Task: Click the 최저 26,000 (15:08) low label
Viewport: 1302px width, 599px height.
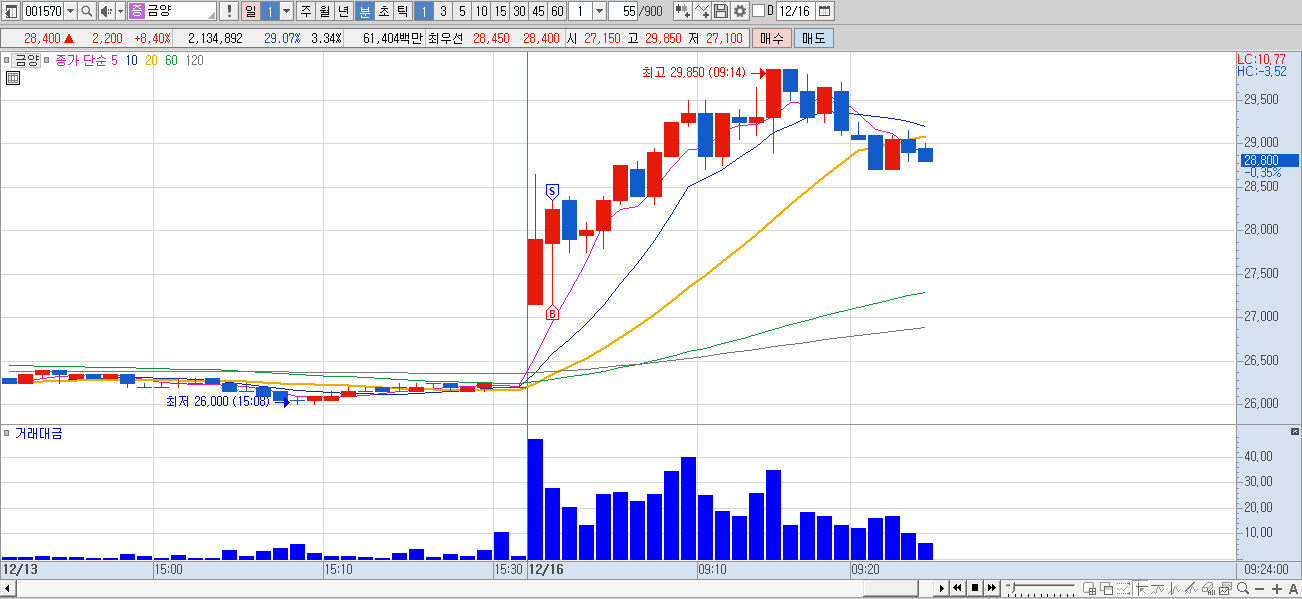Action: (217, 402)
